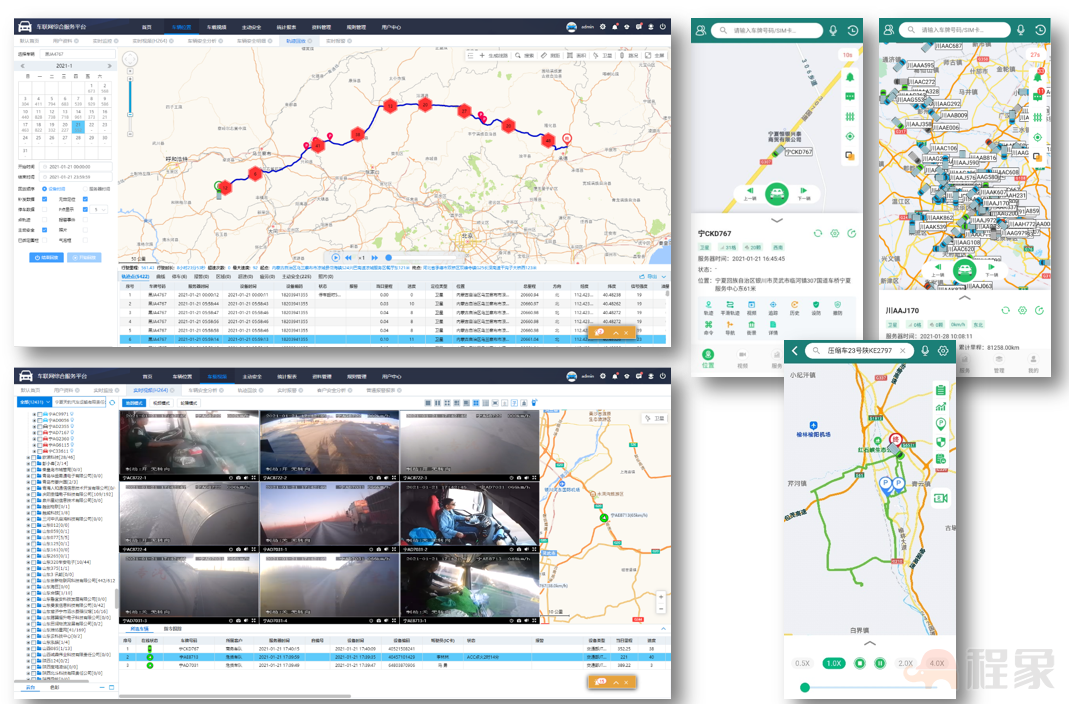Tap back arrow on bottom phone screen

pyautogui.click(x=795, y=350)
